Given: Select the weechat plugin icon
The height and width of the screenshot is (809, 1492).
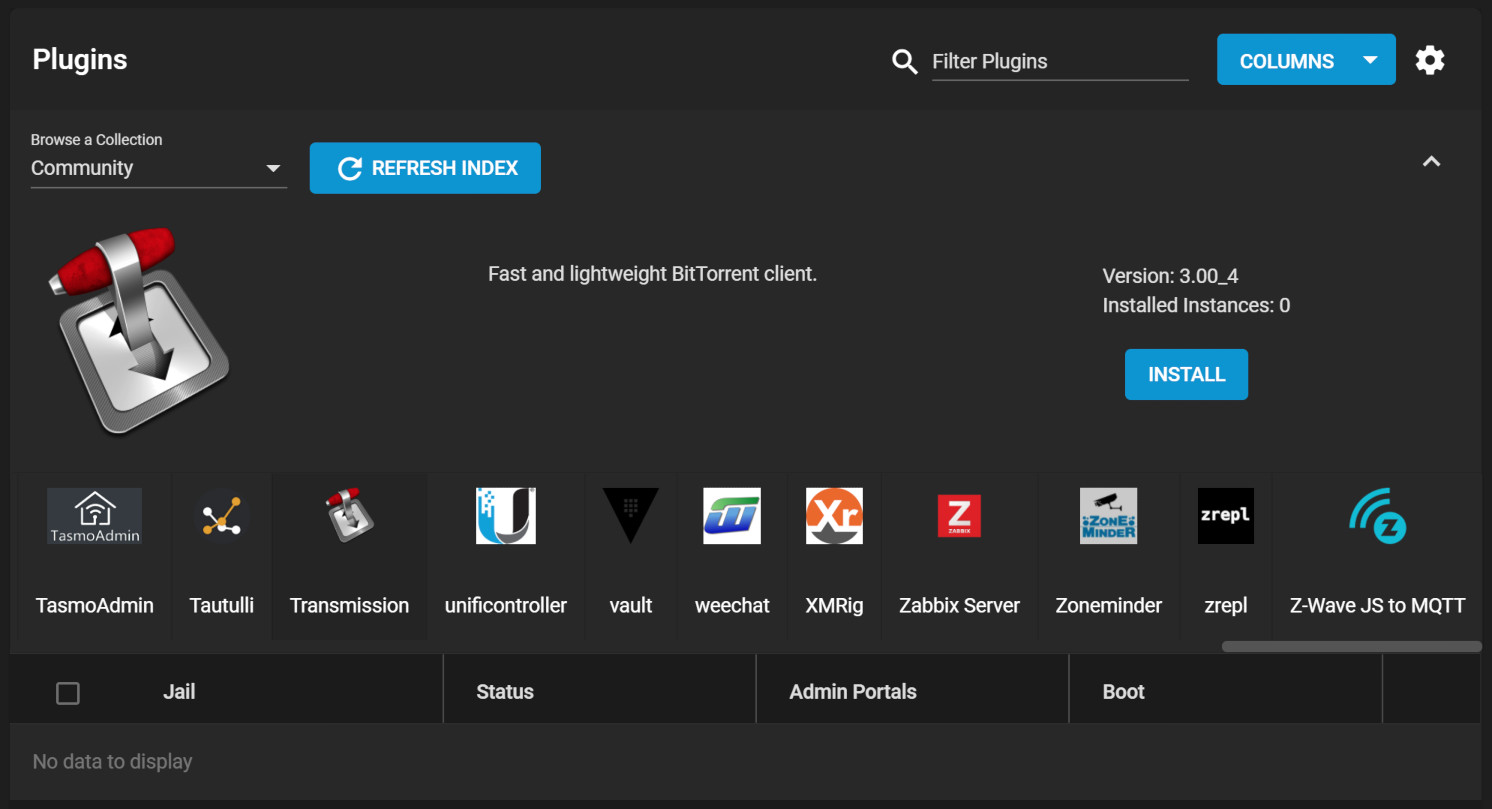Looking at the screenshot, I should pos(732,516).
